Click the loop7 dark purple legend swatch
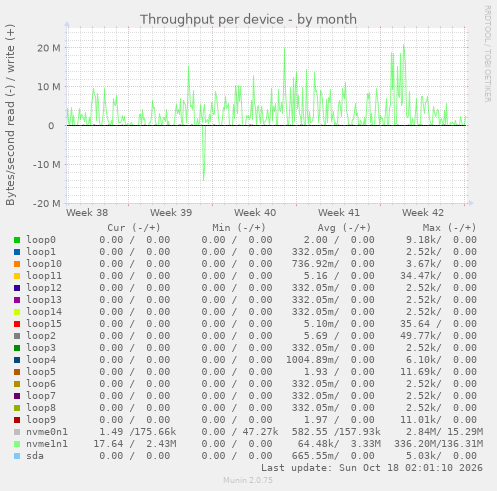The width and height of the screenshot is (497, 491). coord(17,396)
